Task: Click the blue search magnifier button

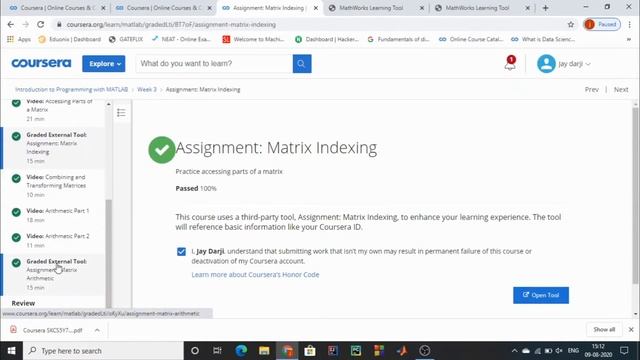Action: coord(302,64)
